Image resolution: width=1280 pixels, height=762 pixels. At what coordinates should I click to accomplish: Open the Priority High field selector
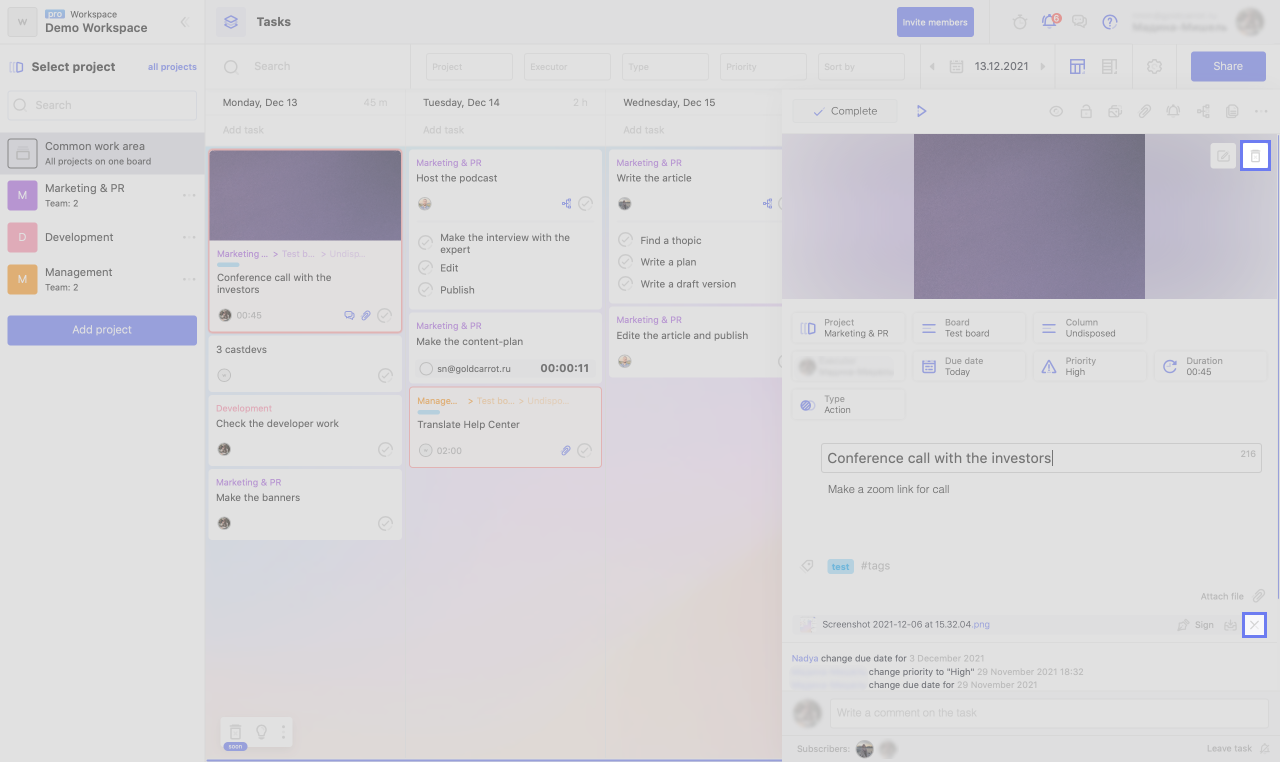tap(1090, 366)
